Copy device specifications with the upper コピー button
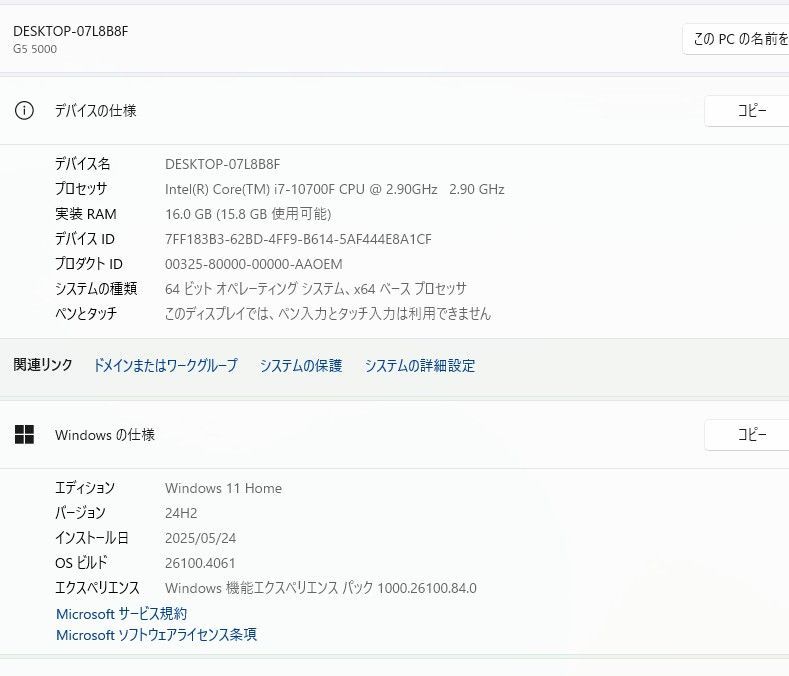Viewport: 789px width, 676px height. pyautogui.click(x=747, y=111)
